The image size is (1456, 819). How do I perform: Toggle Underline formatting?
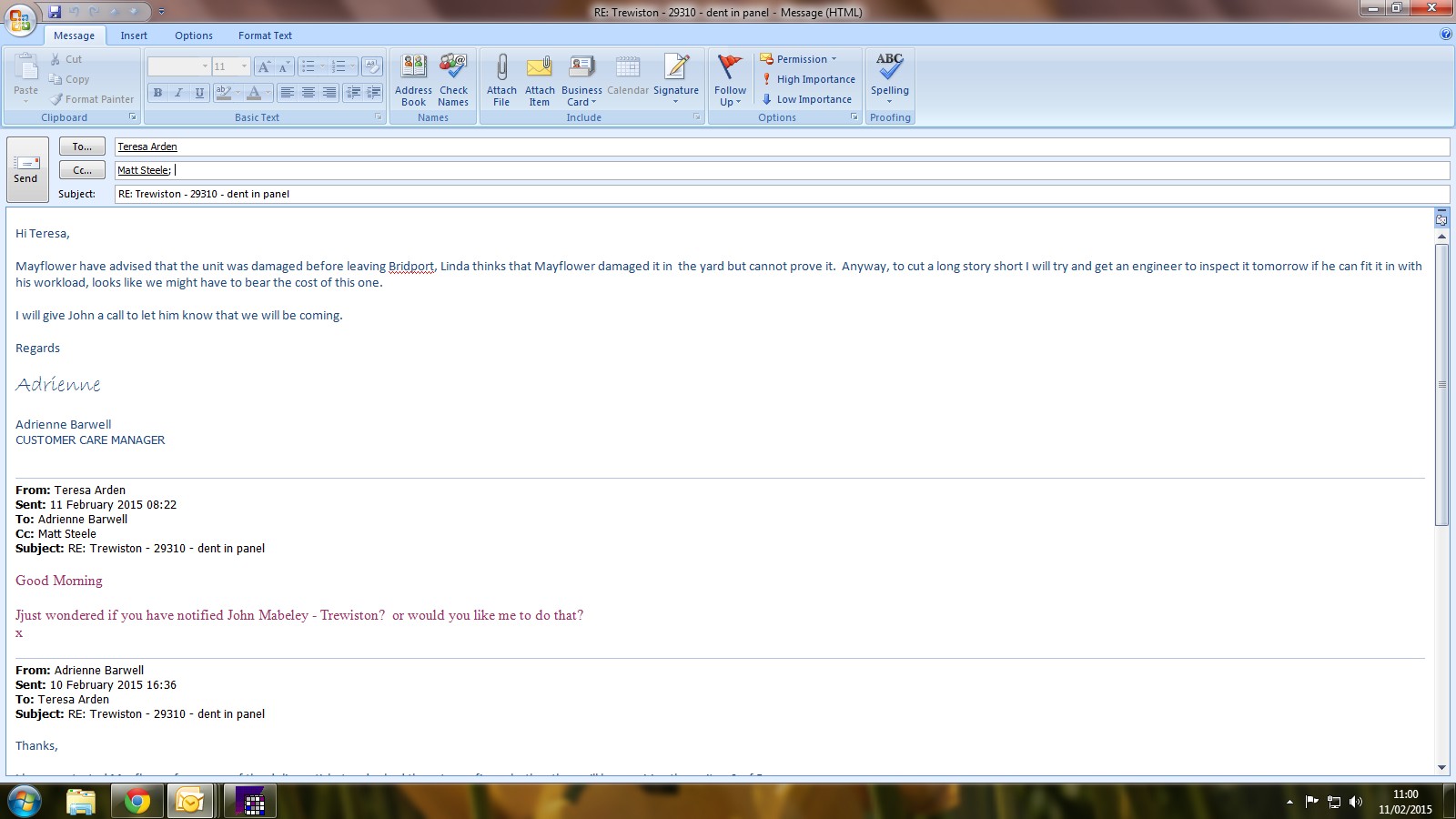(x=199, y=93)
